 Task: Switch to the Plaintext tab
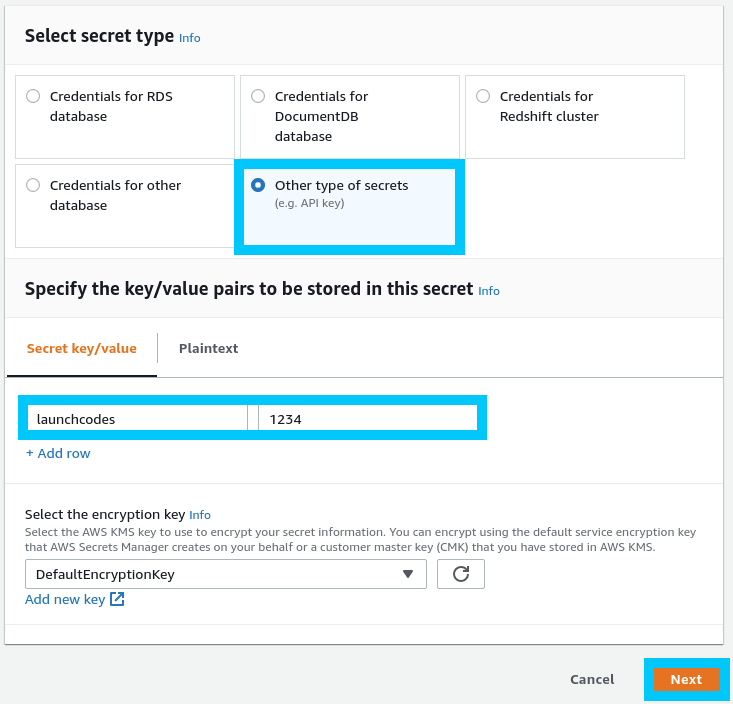(x=208, y=348)
